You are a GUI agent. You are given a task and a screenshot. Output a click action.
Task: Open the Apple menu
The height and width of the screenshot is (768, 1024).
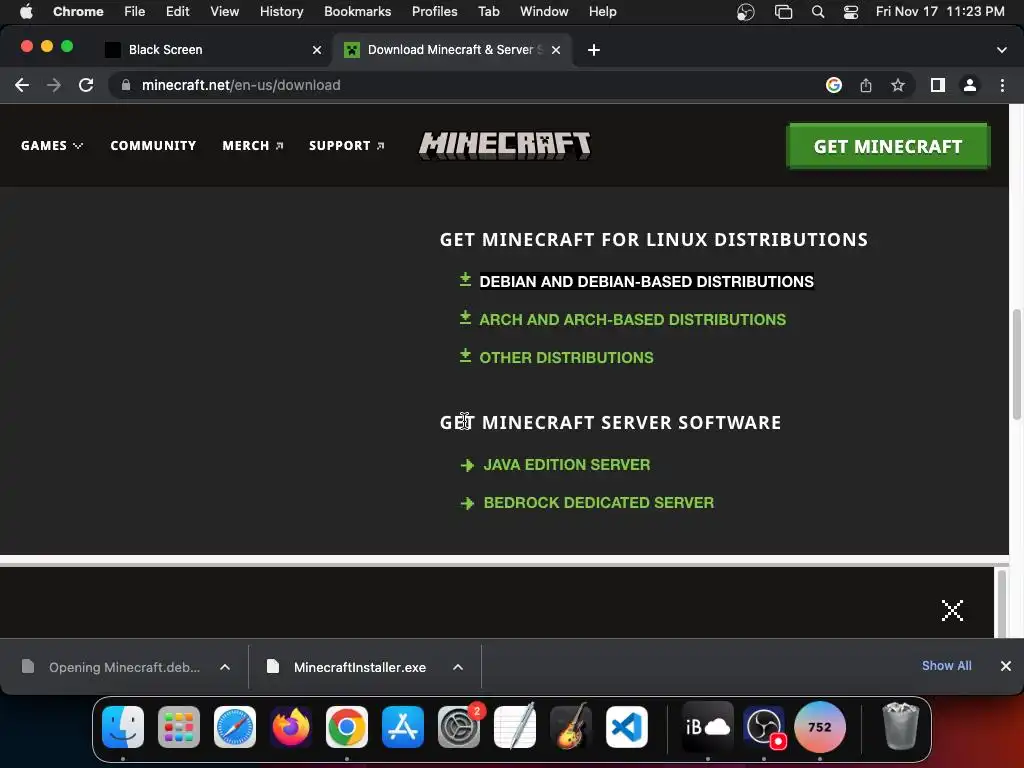(26, 12)
